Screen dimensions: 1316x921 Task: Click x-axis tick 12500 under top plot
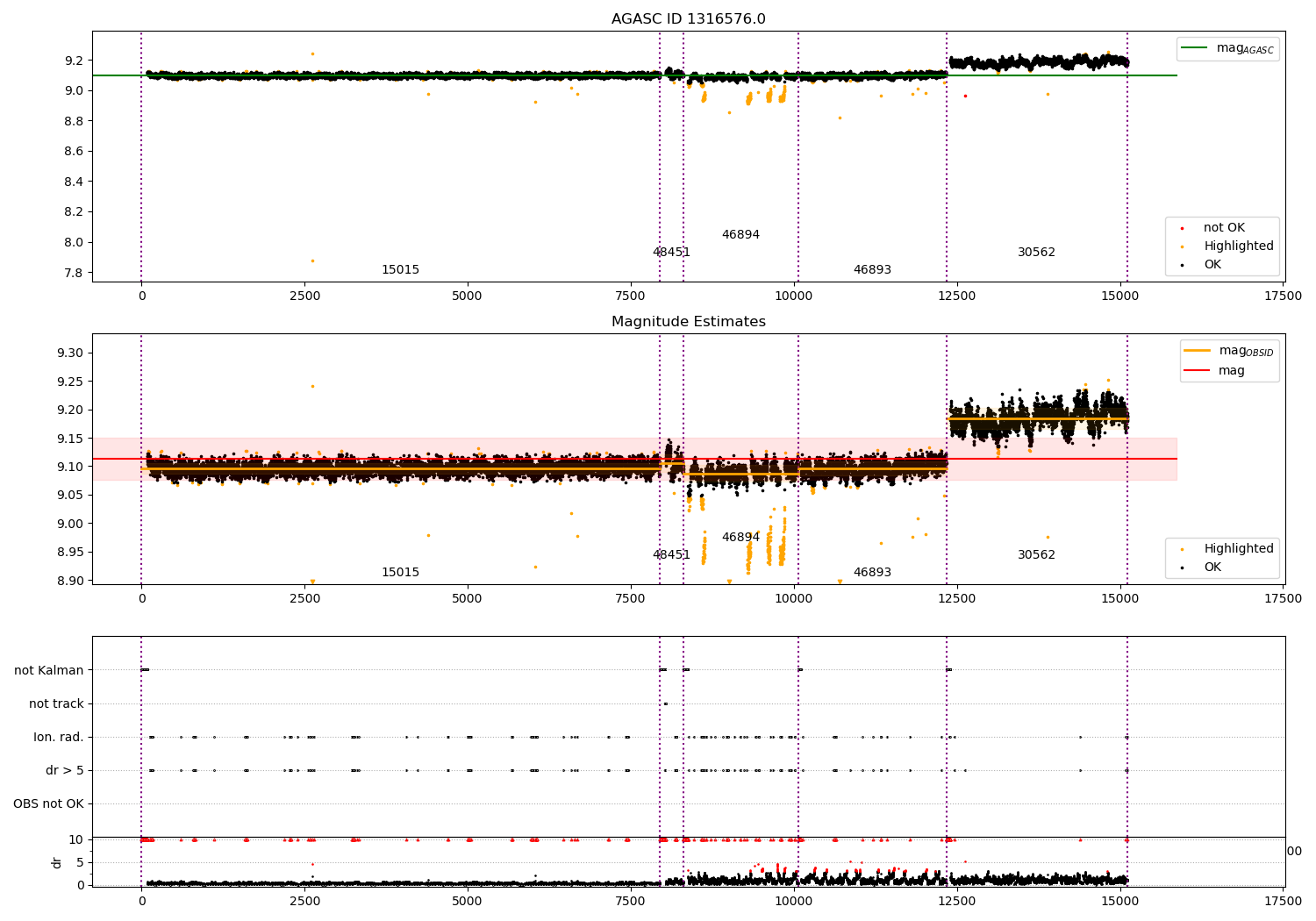coord(957,296)
